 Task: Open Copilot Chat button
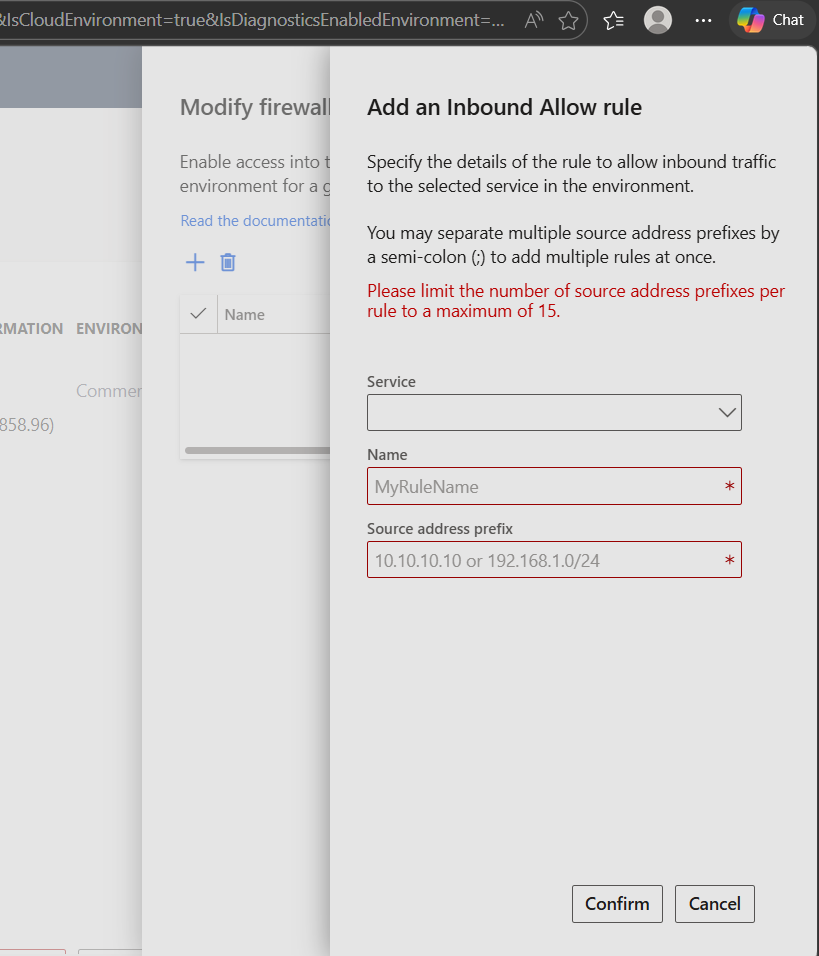coord(771,20)
